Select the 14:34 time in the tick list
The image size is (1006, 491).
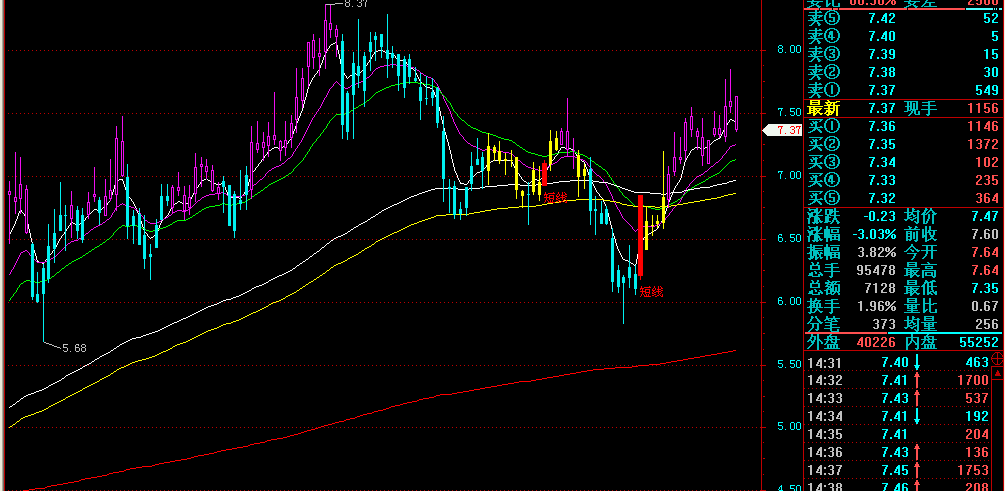click(824, 417)
